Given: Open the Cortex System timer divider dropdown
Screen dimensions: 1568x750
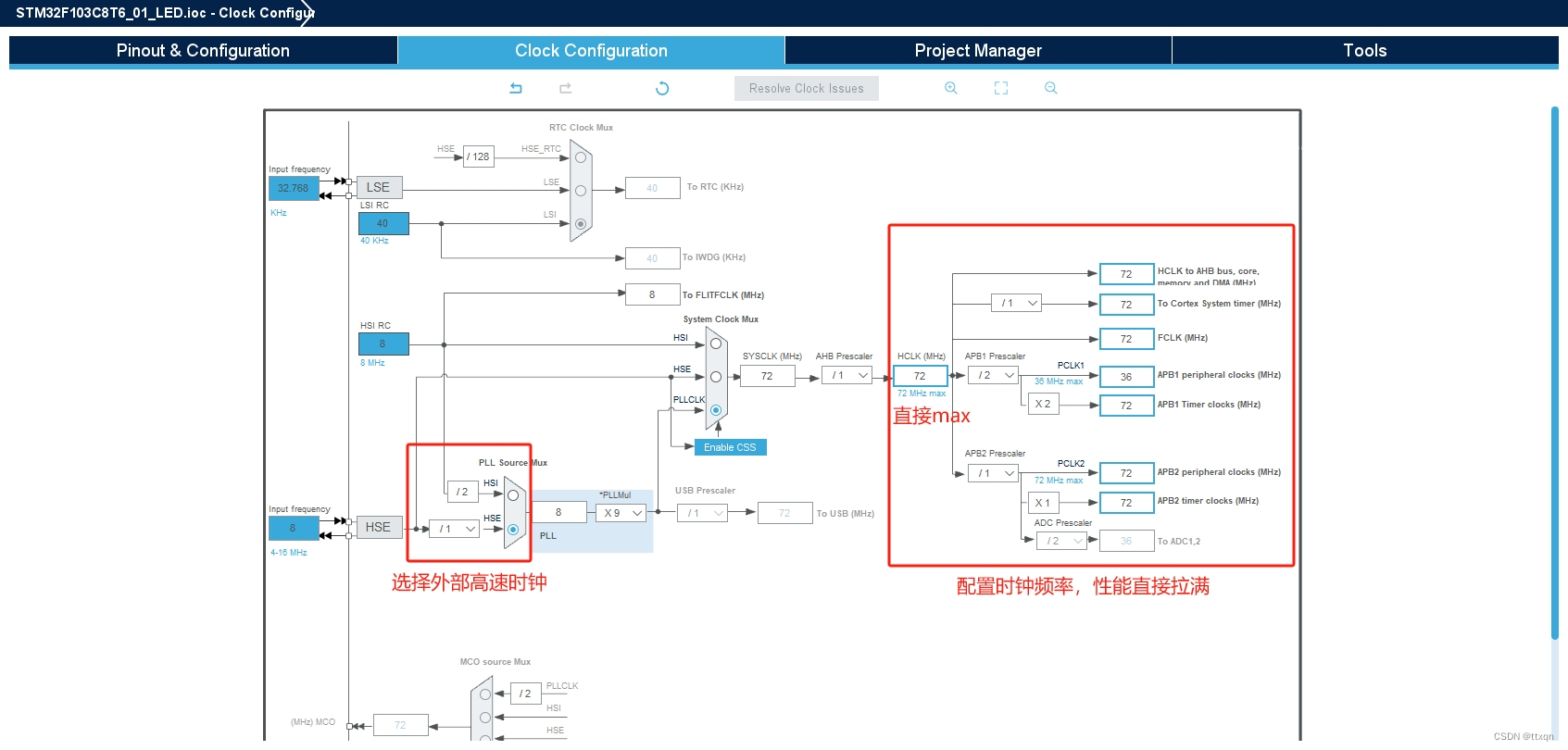Looking at the screenshot, I should [x=1016, y=303].
